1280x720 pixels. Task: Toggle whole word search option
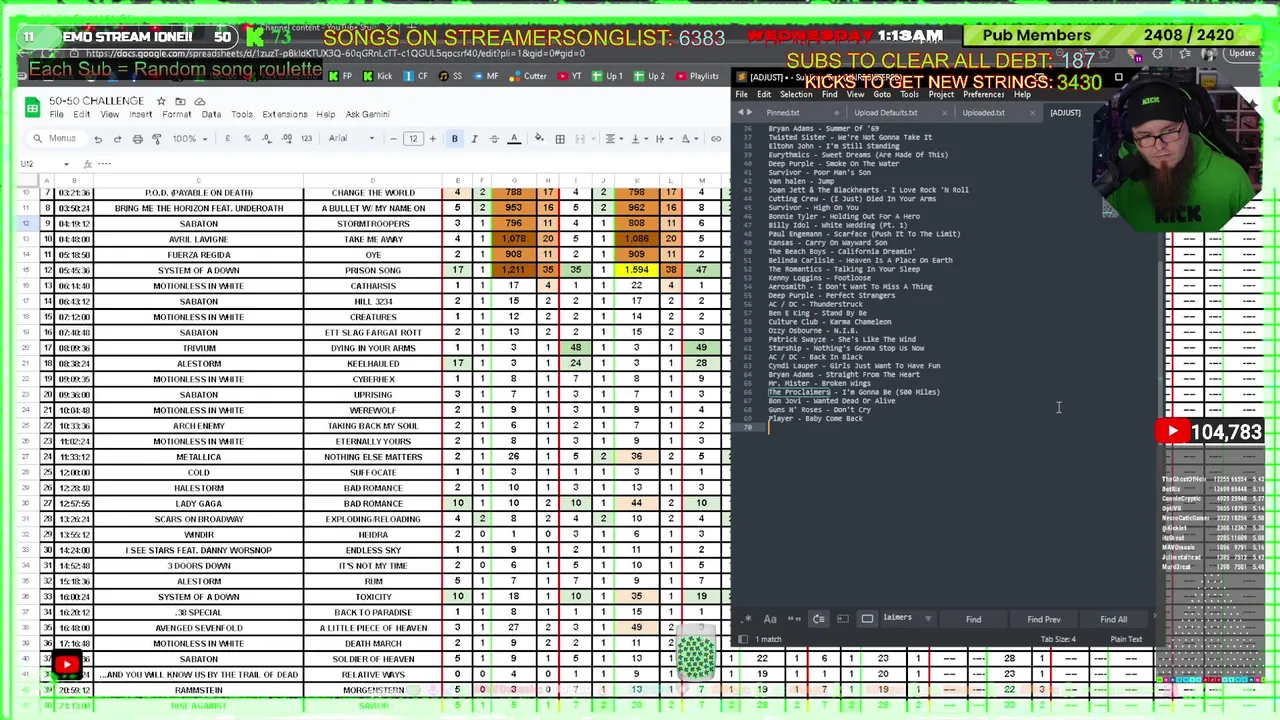pyautogui.click(x=794, y=619)
